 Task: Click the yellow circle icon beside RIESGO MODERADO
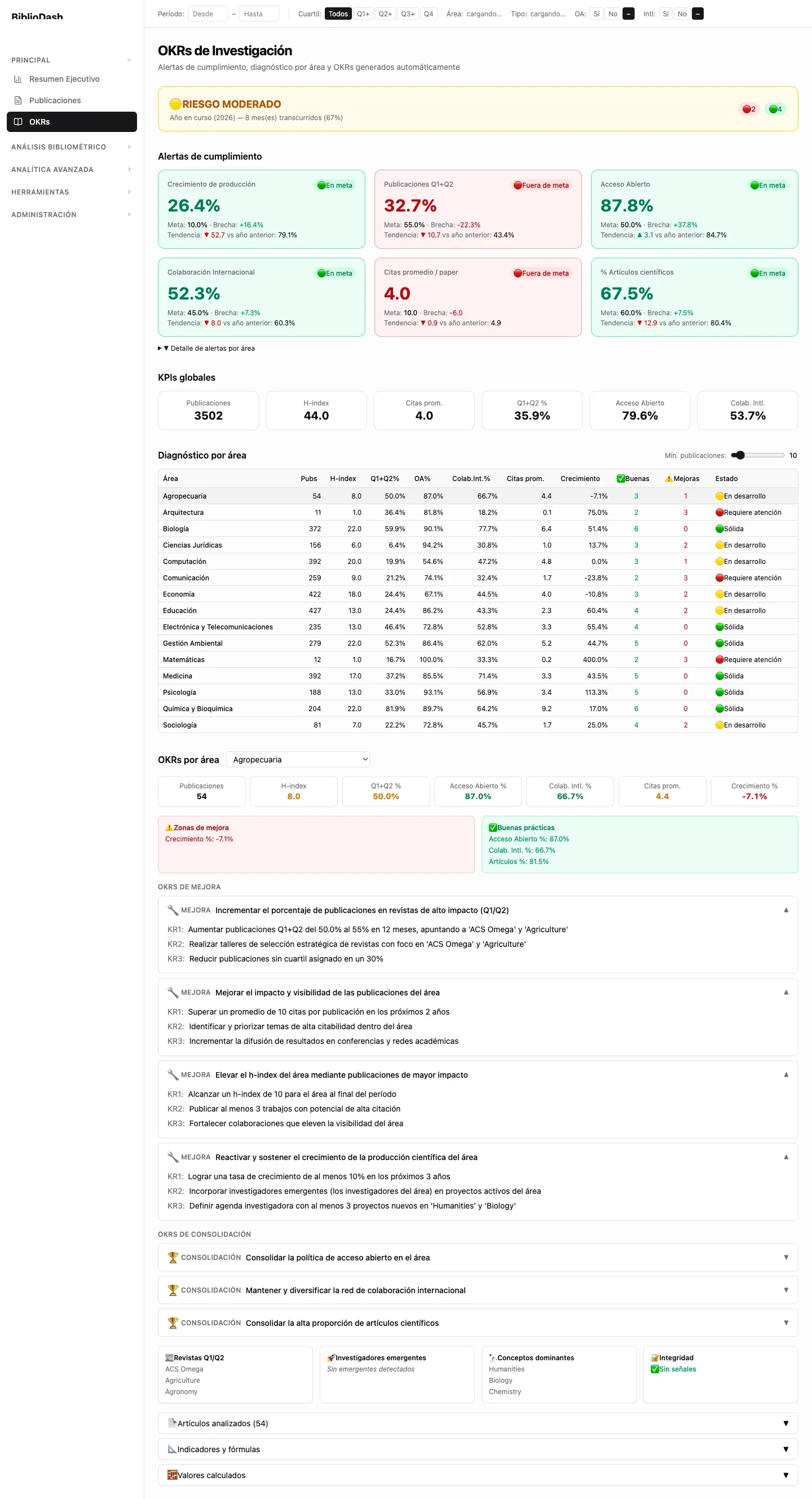[x=175, y=104]
